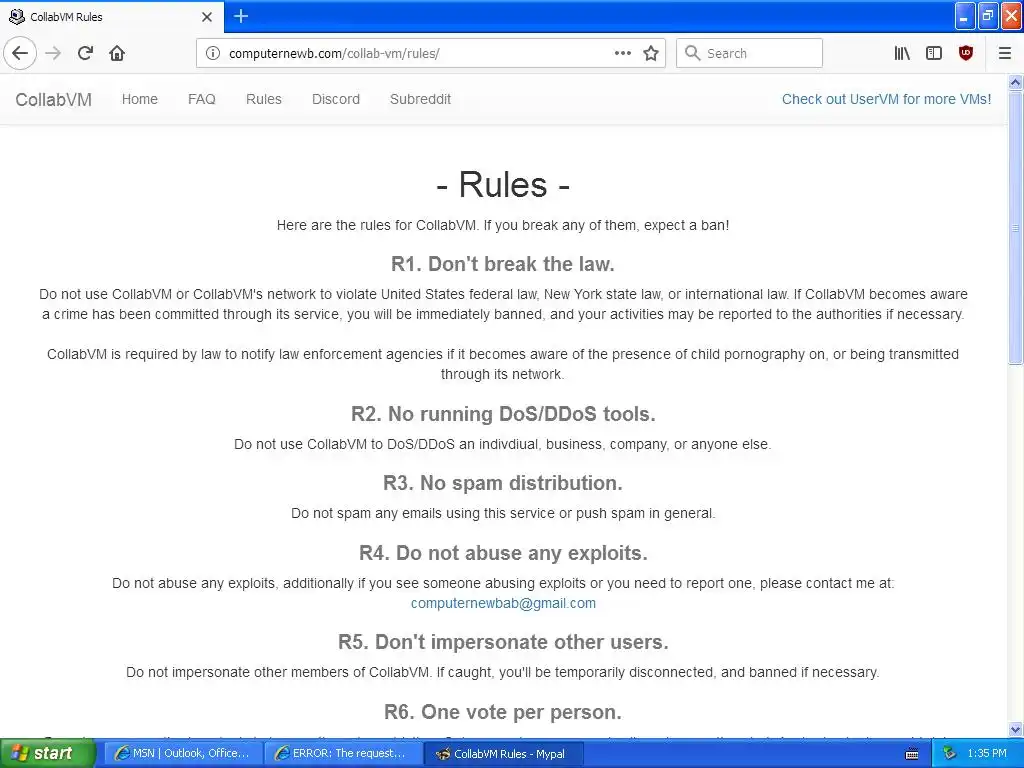Click the CollabVM brand link
The height and width of the screenshot is (768, 1024).
[x=54, y=100]
